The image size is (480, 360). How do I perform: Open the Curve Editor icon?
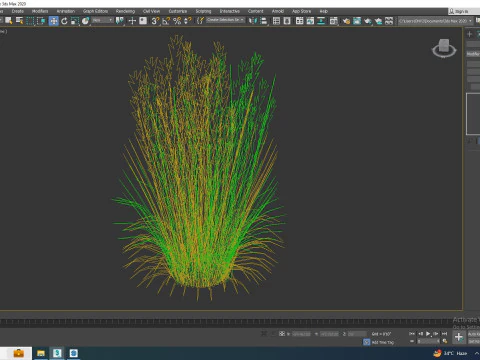point(310,21)
